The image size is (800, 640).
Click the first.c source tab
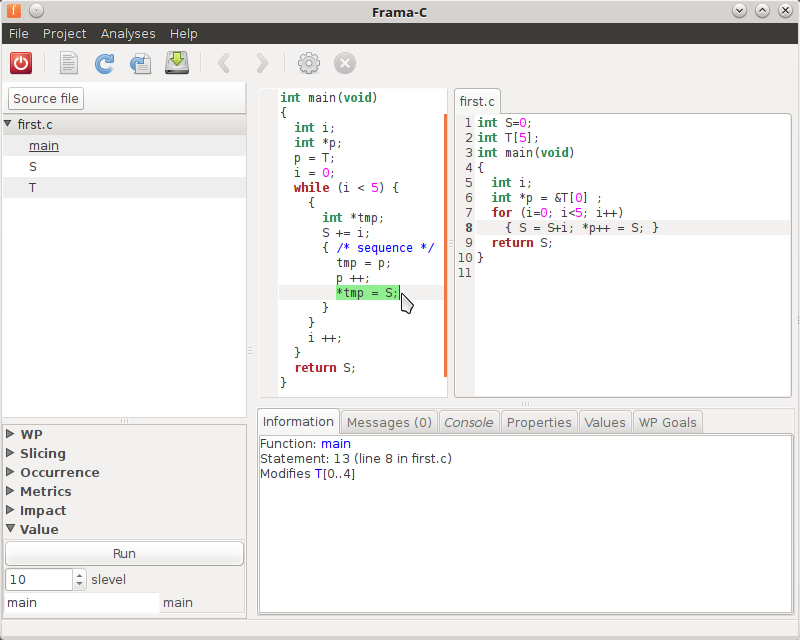tap(477, 102)
